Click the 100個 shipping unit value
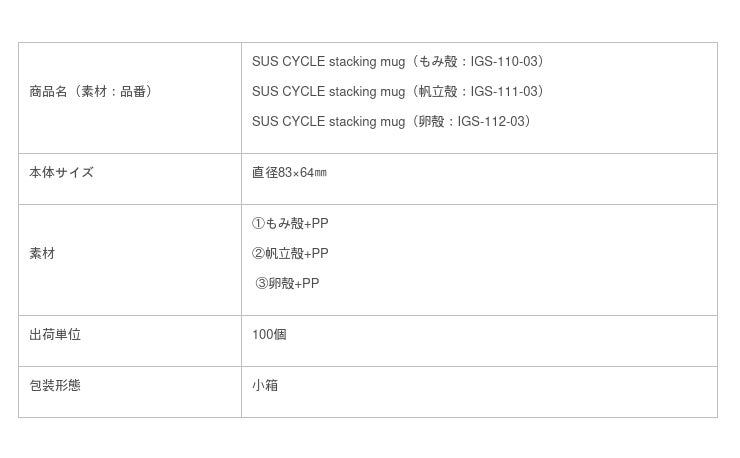 (269, 335)
